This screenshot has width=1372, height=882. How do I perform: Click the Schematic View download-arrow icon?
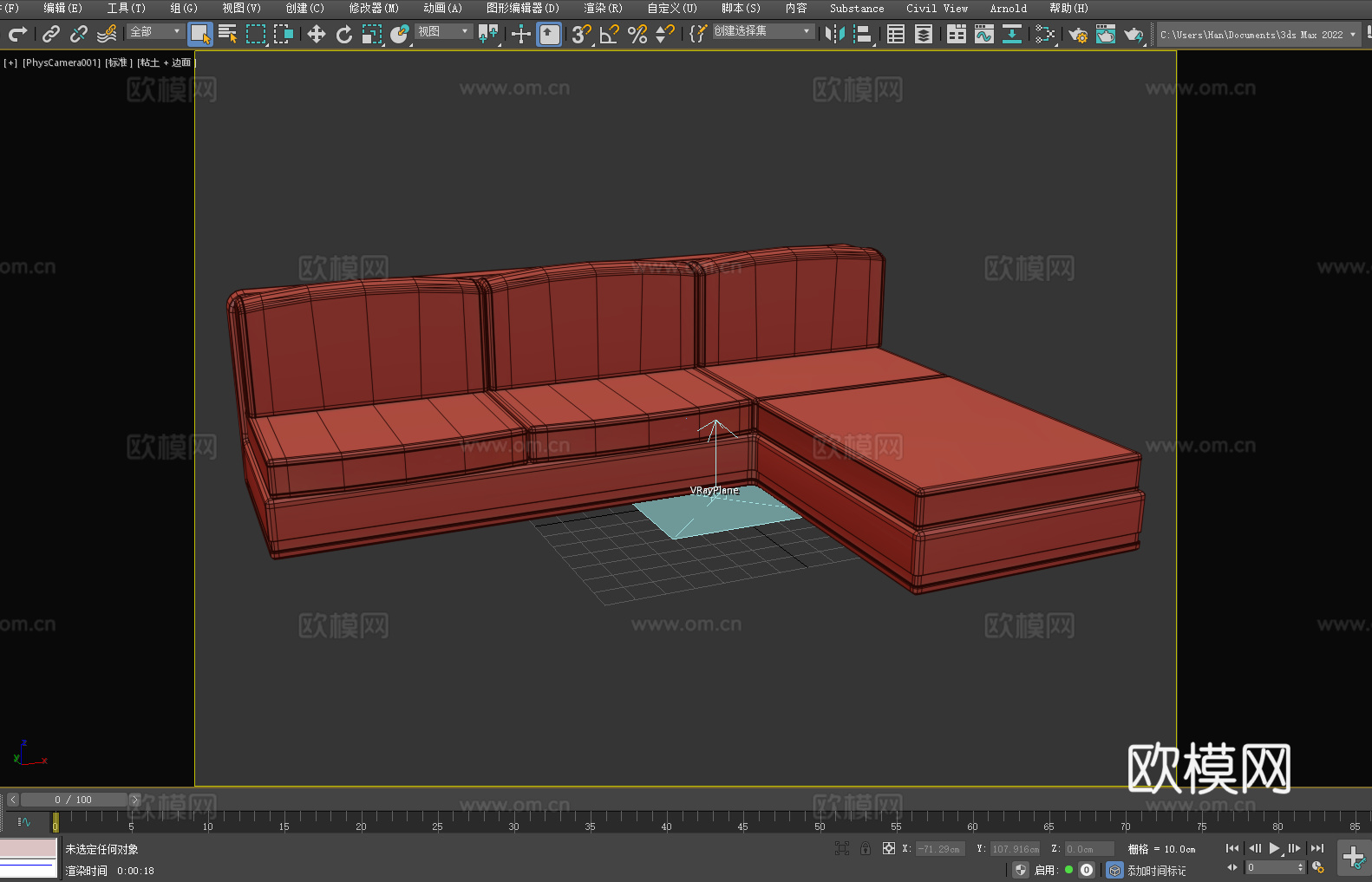[x=1012, y=34]
